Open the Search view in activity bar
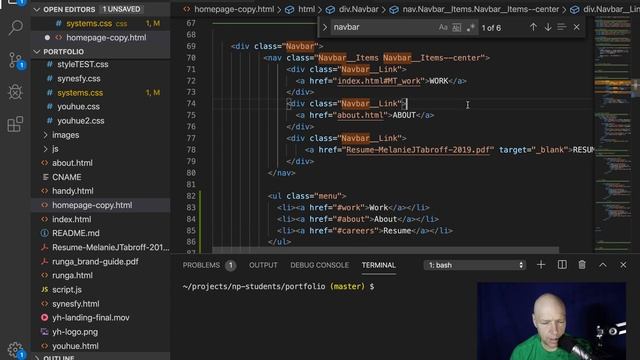The image size is (640, 360). pyautogui.click(x=16, y=27)
